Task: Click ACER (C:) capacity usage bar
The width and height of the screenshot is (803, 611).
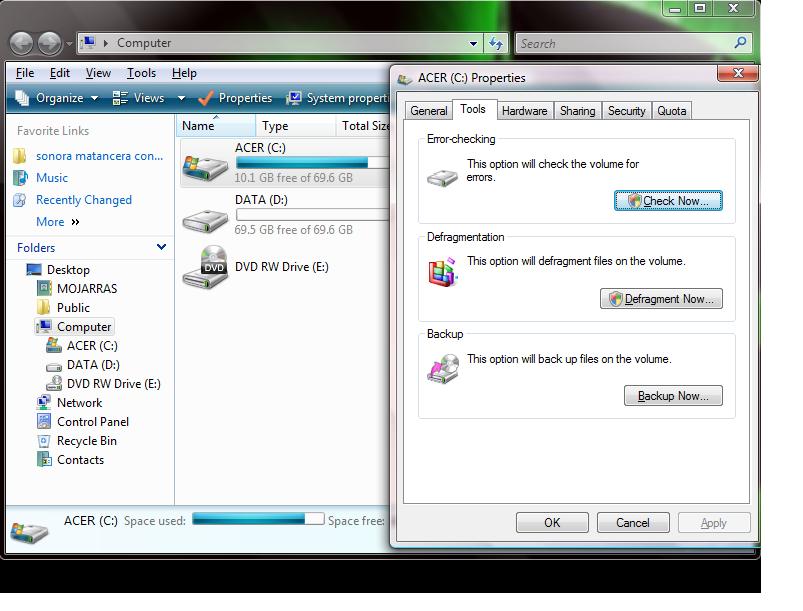Action: coord(313,163)
